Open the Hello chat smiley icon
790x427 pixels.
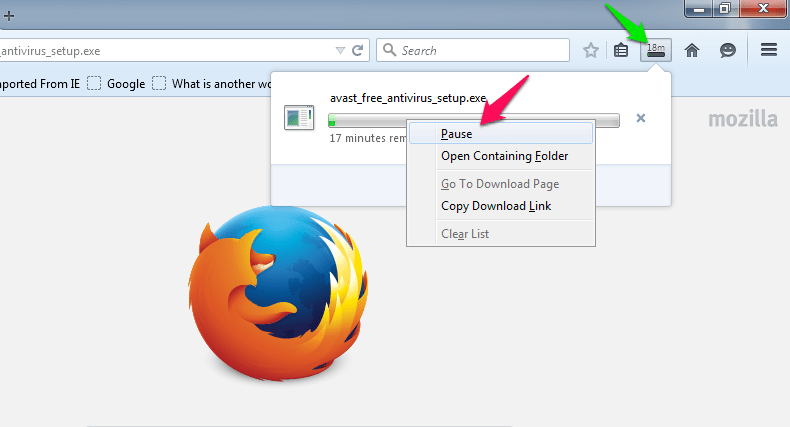pyautogui.click(x=728, y=50)
